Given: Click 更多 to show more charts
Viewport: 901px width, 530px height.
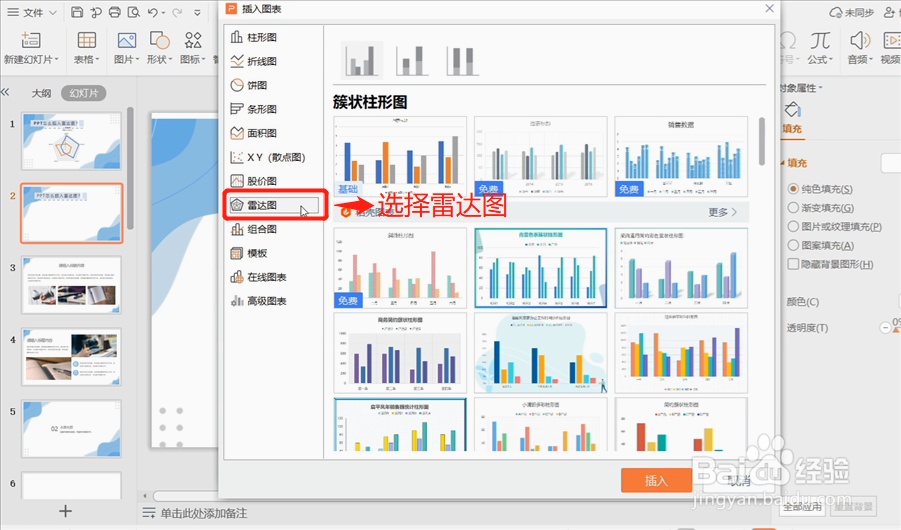Looking at the screenshot, I should tap(722, 212).
